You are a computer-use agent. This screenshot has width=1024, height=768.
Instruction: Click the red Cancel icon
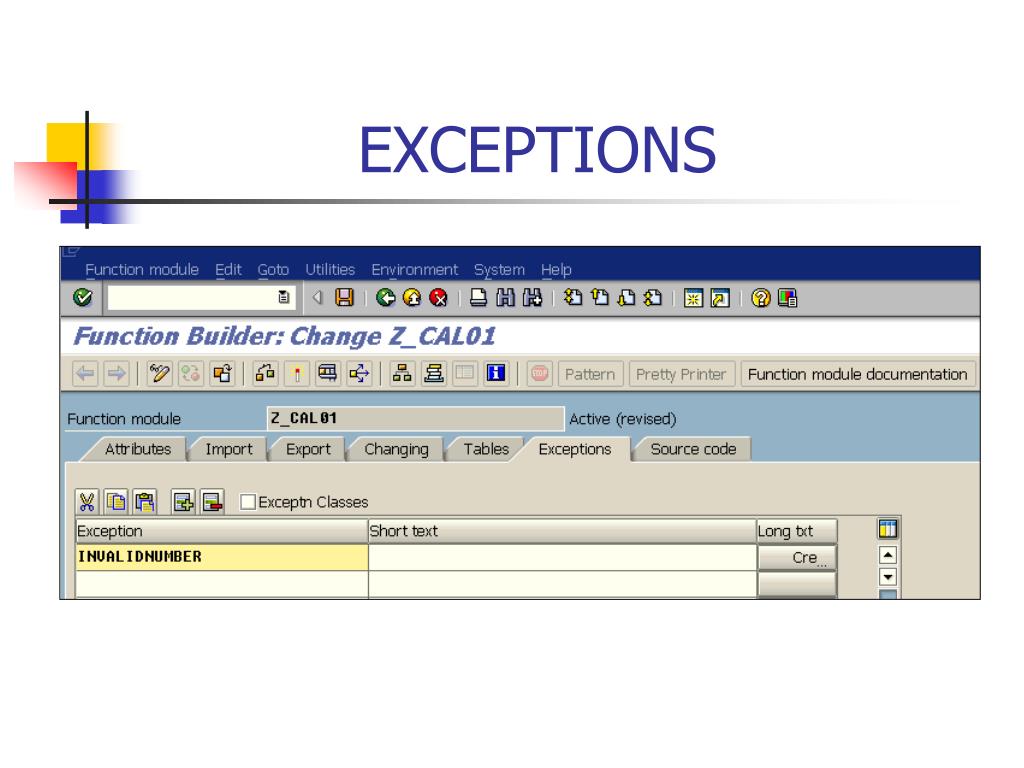439,298
